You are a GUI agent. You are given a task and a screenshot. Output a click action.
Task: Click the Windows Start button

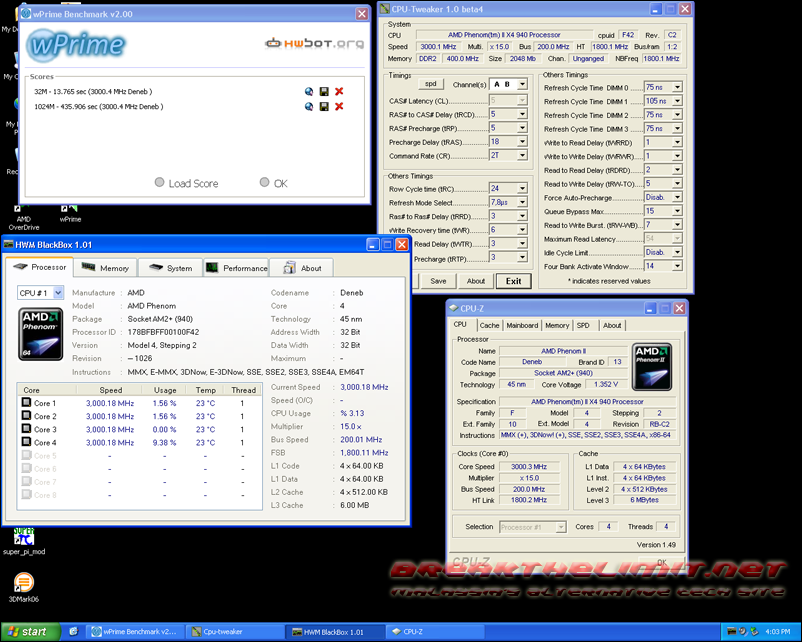coord(30,632)
